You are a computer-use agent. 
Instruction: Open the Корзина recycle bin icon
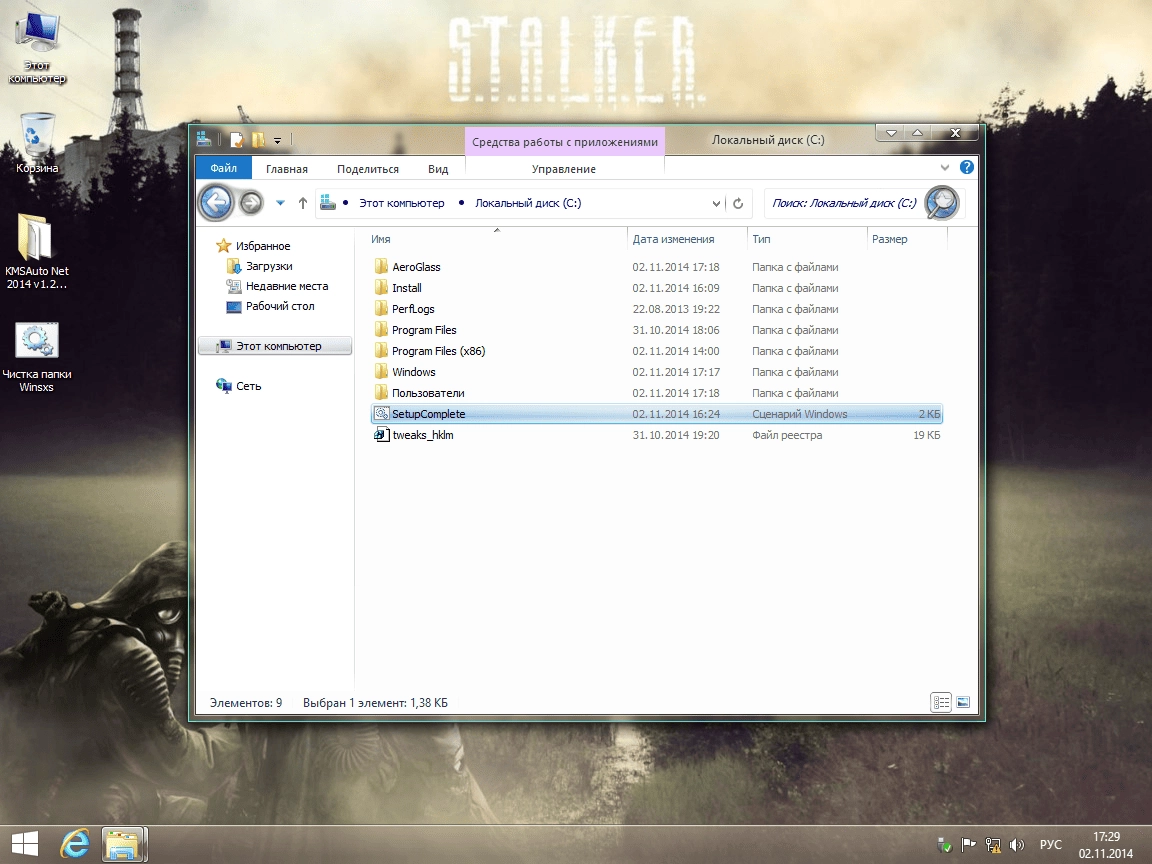coord(37,143)
